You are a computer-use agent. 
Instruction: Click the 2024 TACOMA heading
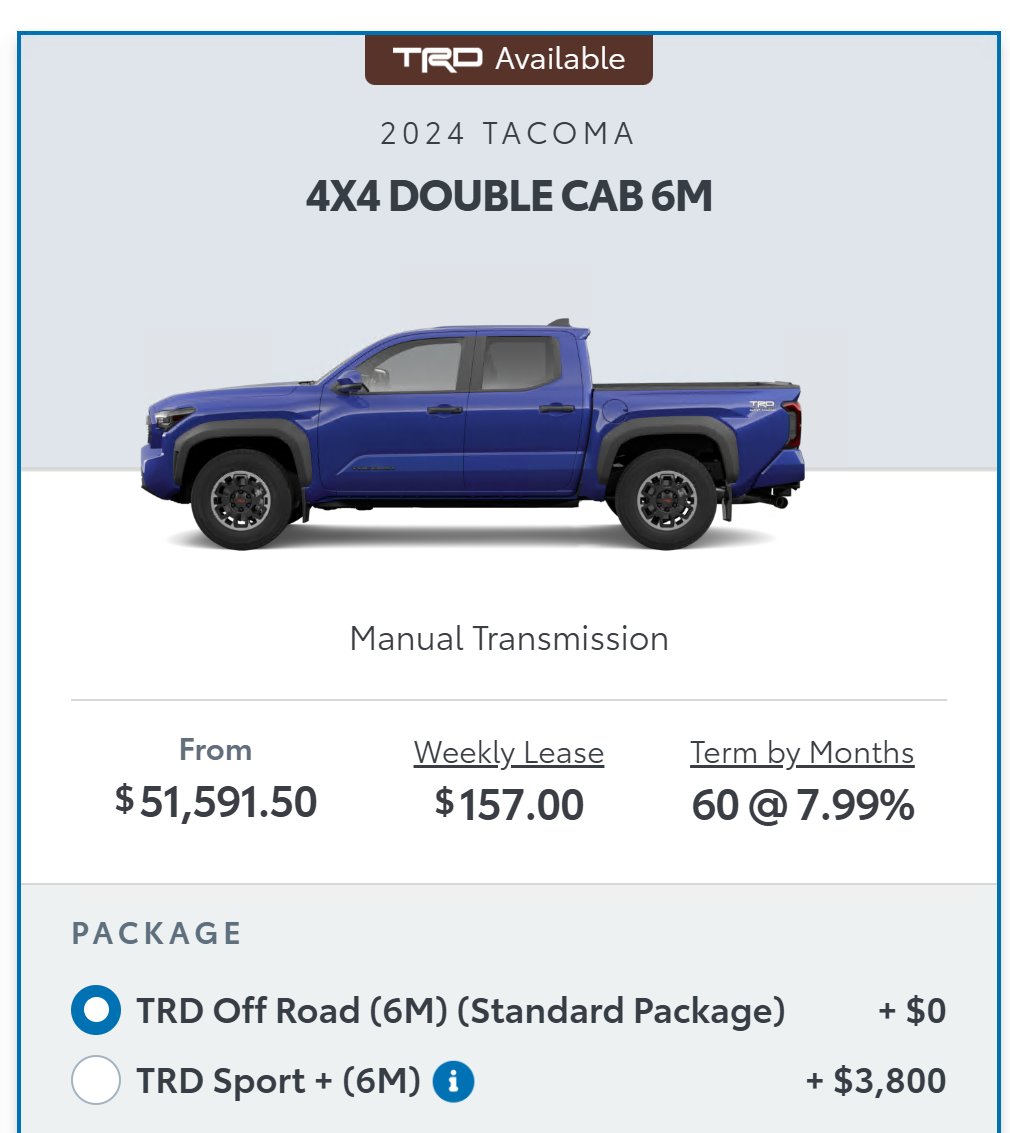click(509, 134)
